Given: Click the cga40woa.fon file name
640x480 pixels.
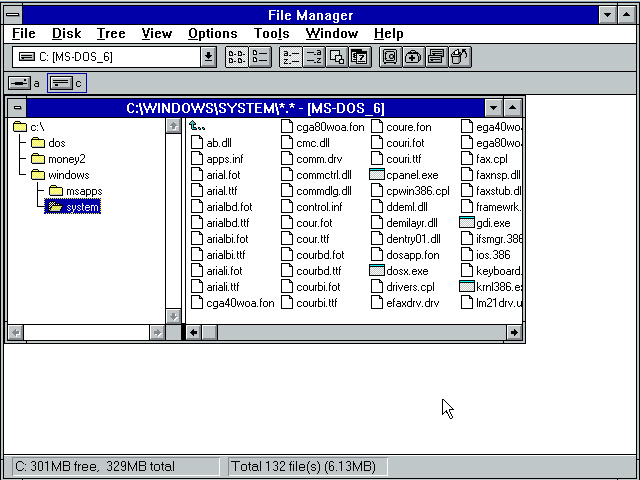Looking at the screenshot, I should tap(240, 303).
